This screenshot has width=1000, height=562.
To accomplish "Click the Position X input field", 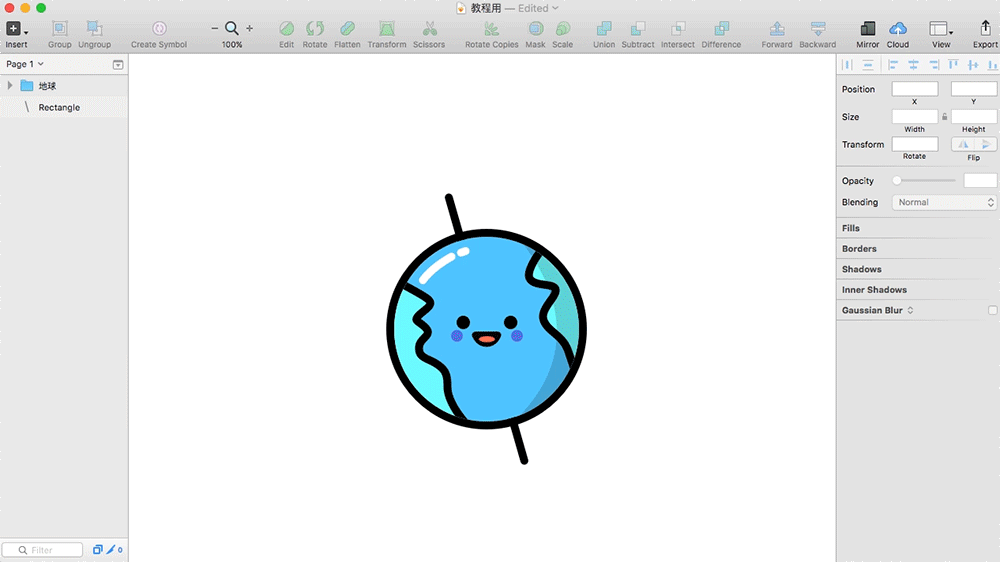I will (x=915, y=89).
